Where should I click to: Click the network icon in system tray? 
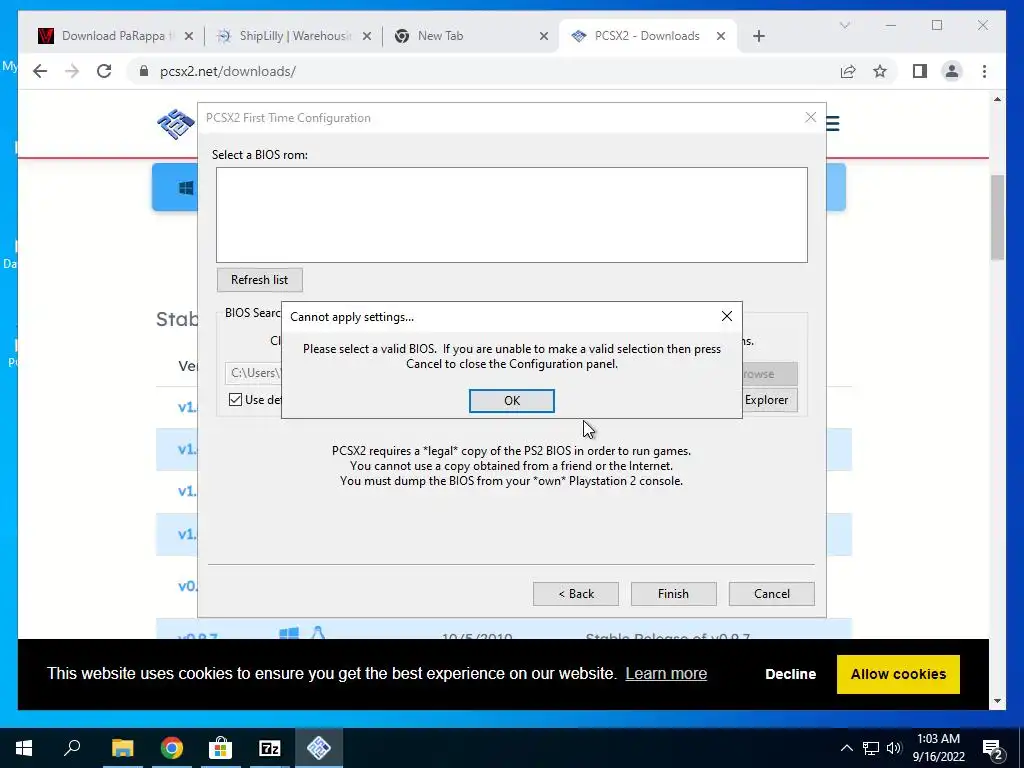click(x=871, y=748)
